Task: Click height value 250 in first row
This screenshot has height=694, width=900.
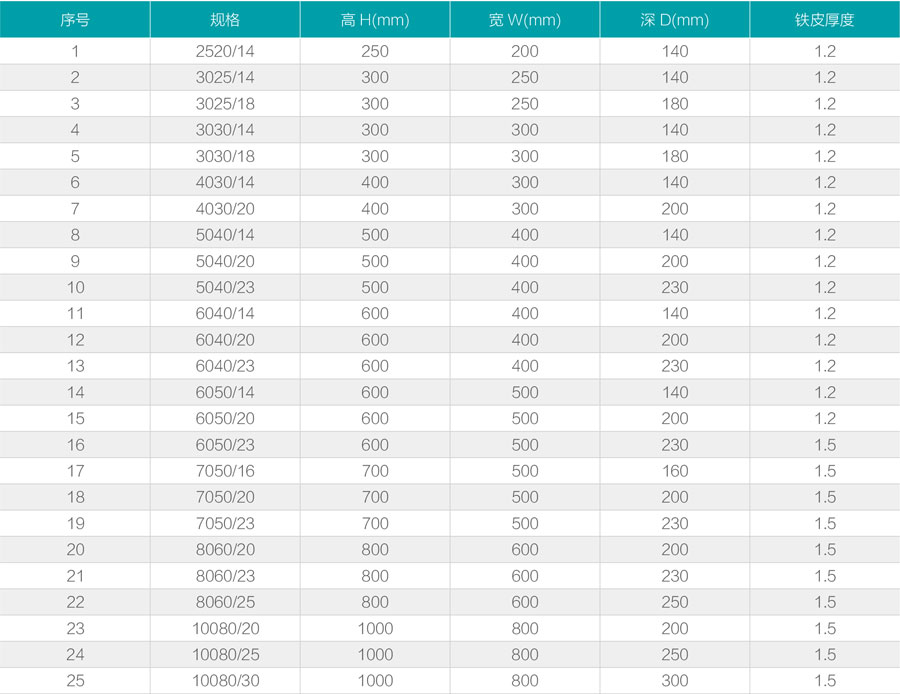Action: 375,51
